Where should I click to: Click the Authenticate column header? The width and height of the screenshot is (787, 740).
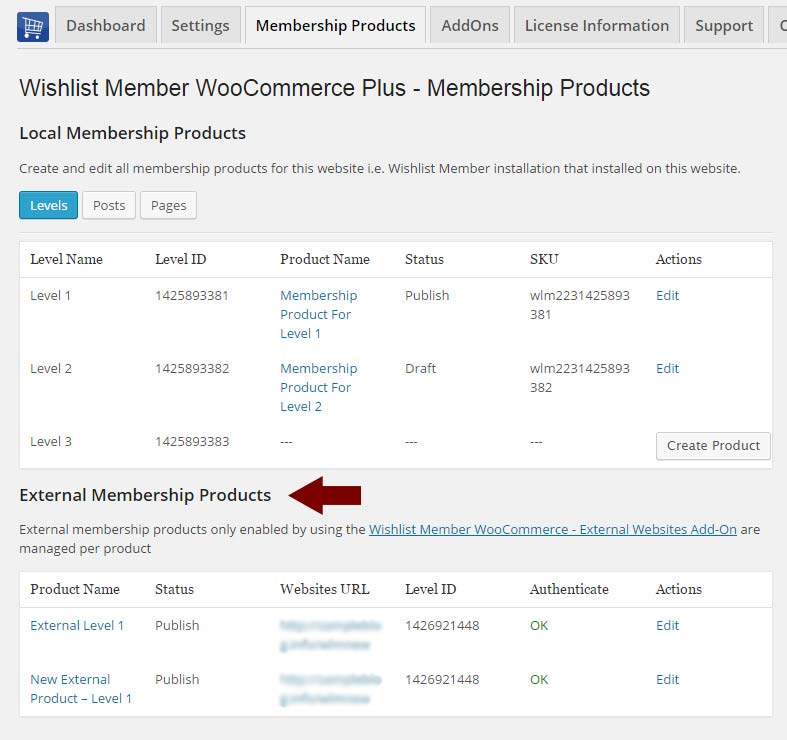click(x=569, y=589)
